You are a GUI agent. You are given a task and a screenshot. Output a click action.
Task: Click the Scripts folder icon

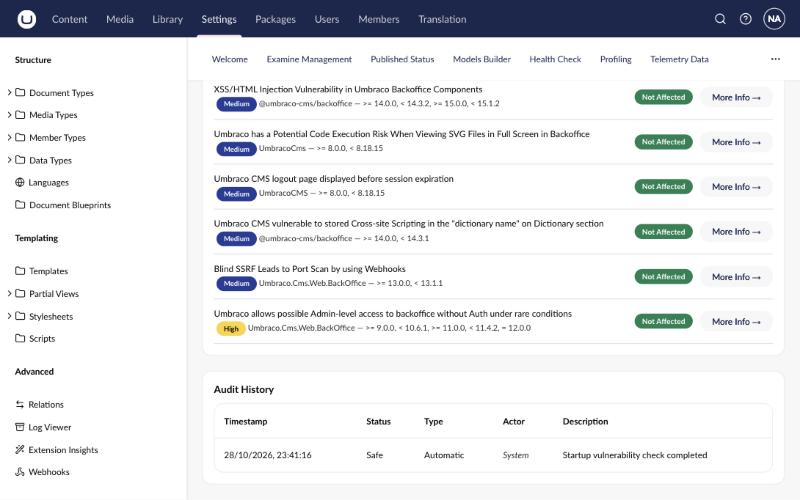tap(20, 338)
